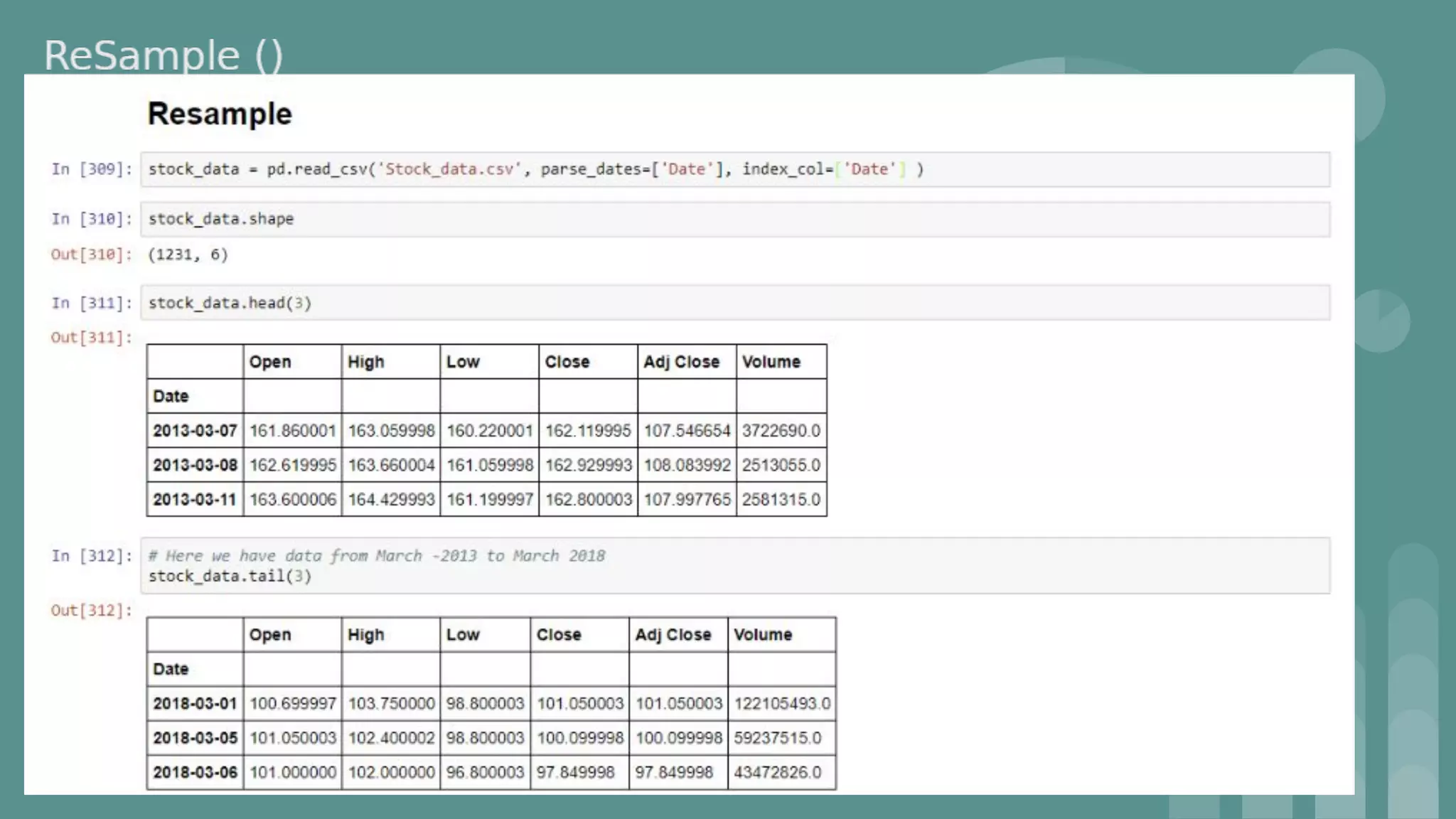Viewport: 1456px width, 819px height.
Task: Click the Open column header in first table
Action: click(270, 362)
